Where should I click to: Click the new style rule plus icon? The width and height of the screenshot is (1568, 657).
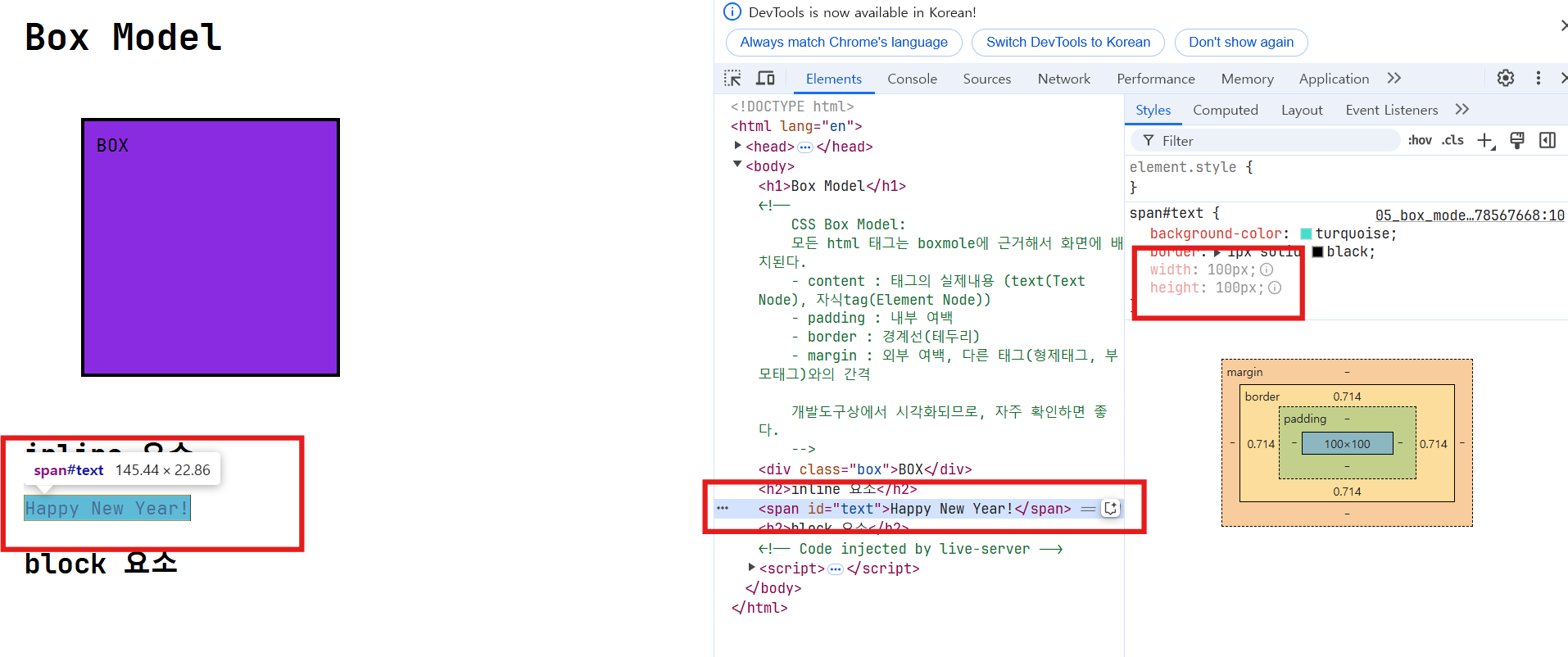tap(1485, 141)
